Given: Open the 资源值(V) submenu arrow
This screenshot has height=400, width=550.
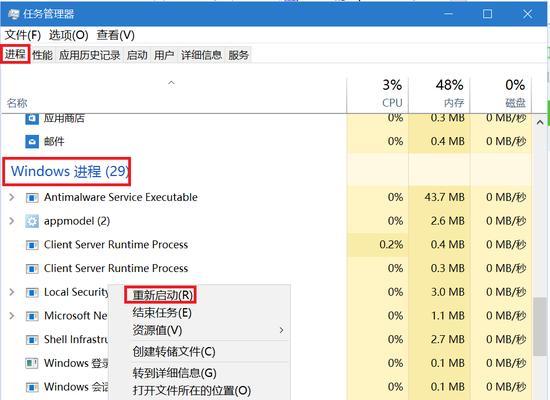Looking at the screenshot, I should 281,330.
